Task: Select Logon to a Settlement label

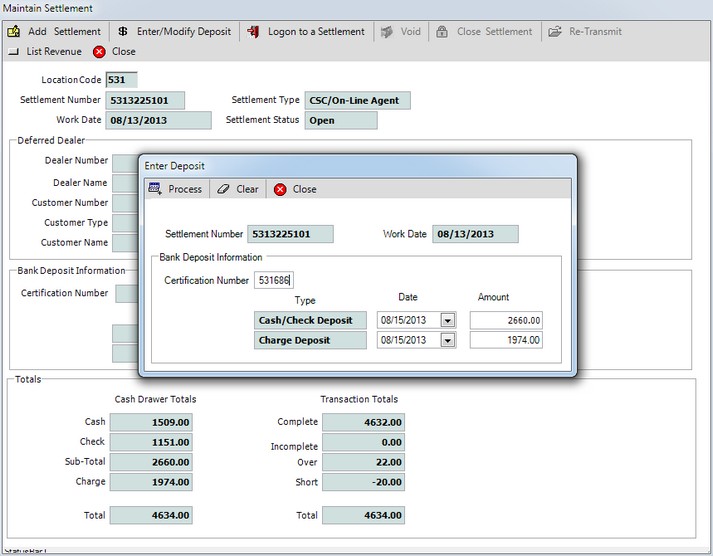Action: [x=316, y=31]
